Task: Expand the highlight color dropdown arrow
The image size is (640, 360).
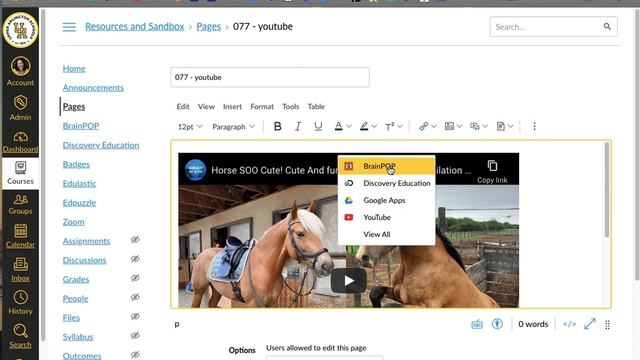Action: 374,127
